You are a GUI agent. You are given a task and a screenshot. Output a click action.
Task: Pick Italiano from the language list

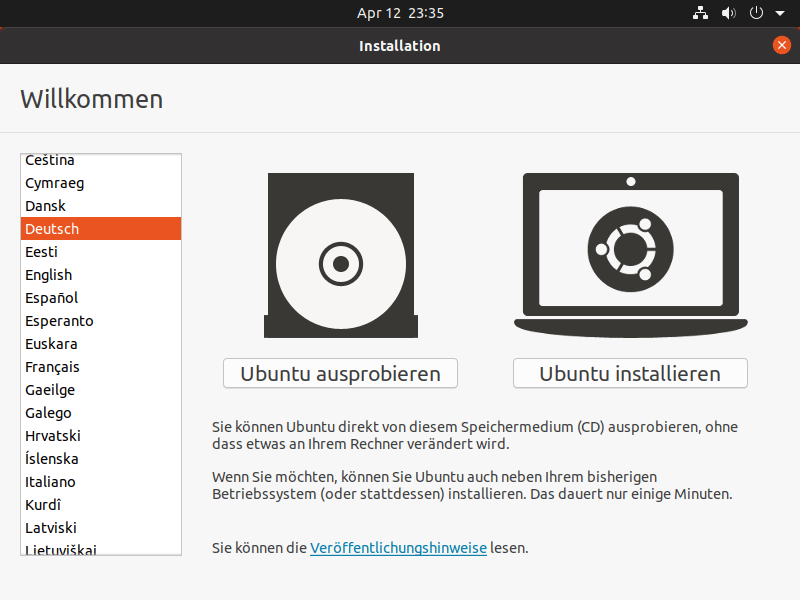[50, 482]
